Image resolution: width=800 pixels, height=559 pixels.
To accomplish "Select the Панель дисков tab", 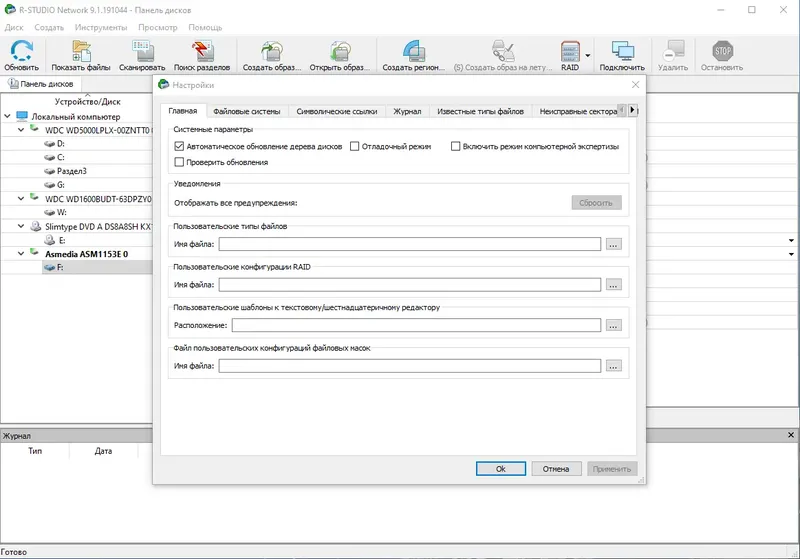I will click(x=41, y=84).
